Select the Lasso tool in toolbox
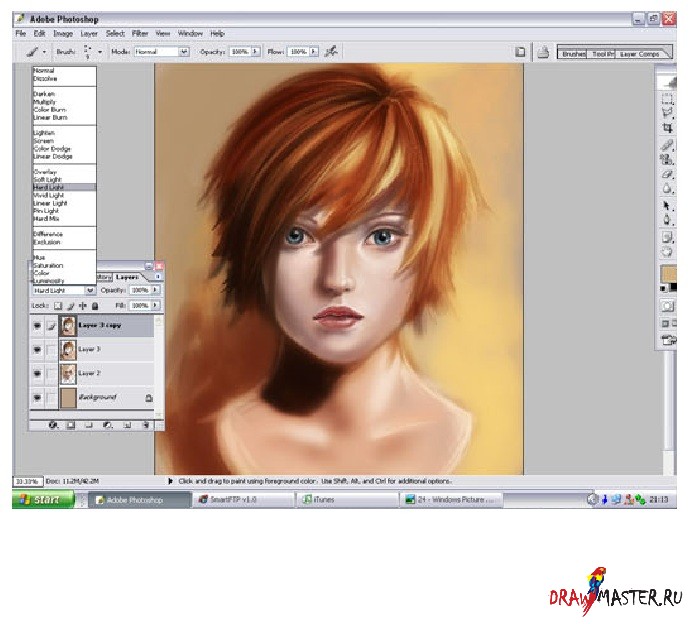The width and height of the screenshot is (690, 624). tap(667, 113)
